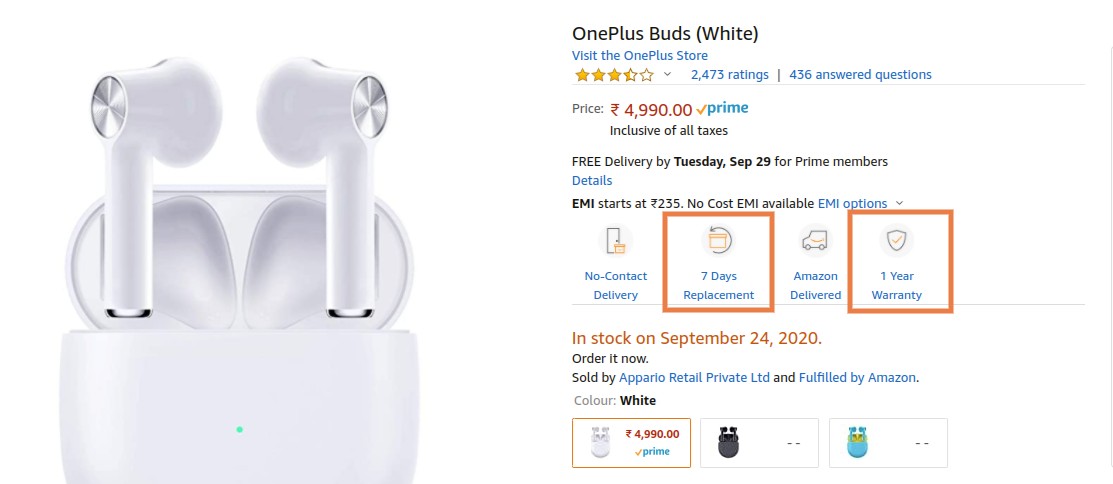
Task: Click the No-Contact Delivery icon
Action: [615, 241]
